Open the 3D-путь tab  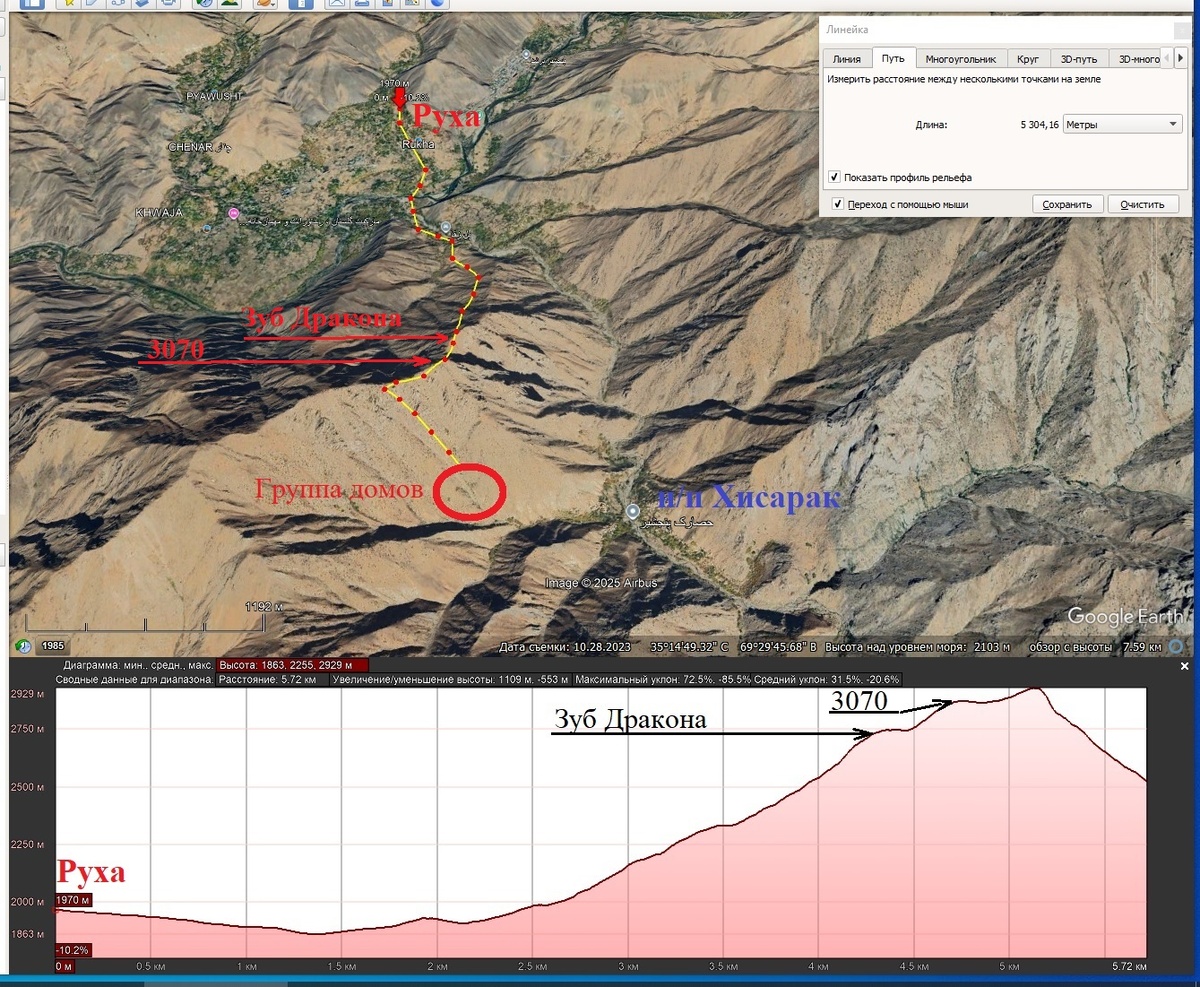click(1079, 59)
